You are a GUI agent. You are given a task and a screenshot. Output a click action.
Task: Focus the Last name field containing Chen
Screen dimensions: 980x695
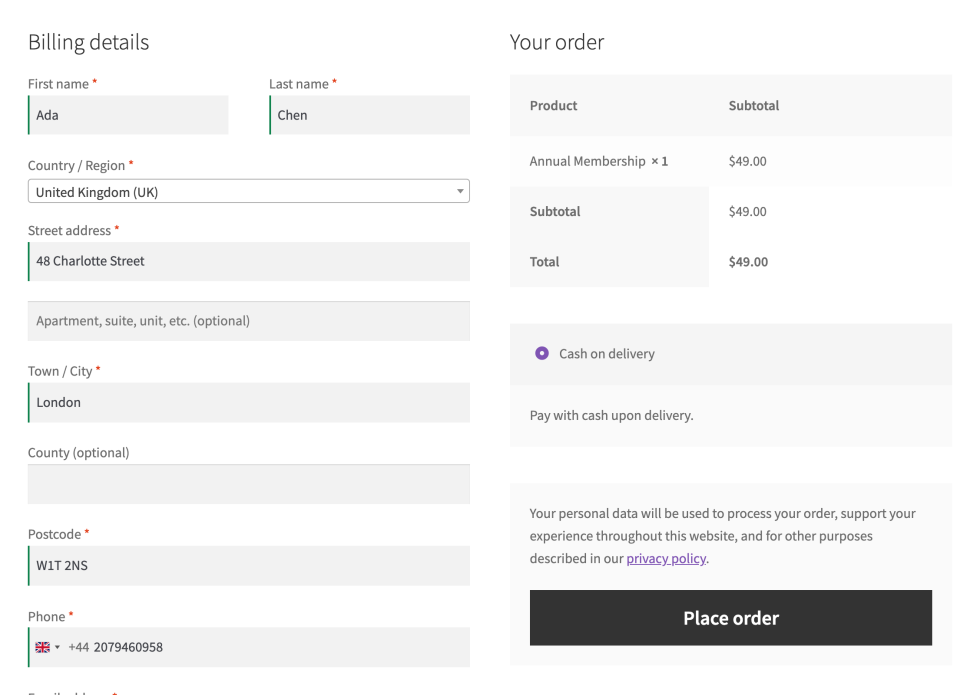pyautogui.click(x=369, y=115)
